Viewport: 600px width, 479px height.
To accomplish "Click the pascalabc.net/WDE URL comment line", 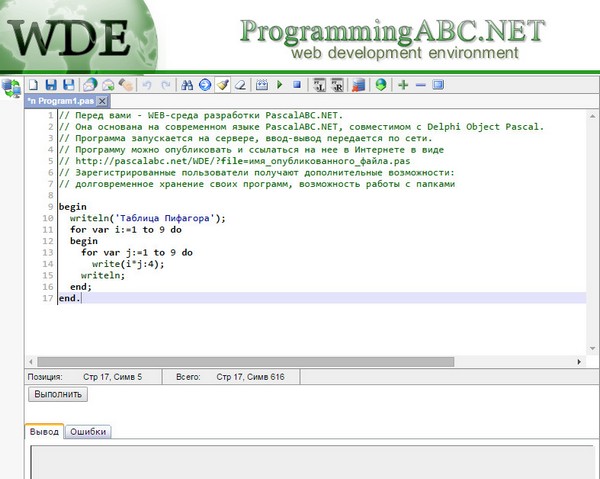I will pos(235,161).
